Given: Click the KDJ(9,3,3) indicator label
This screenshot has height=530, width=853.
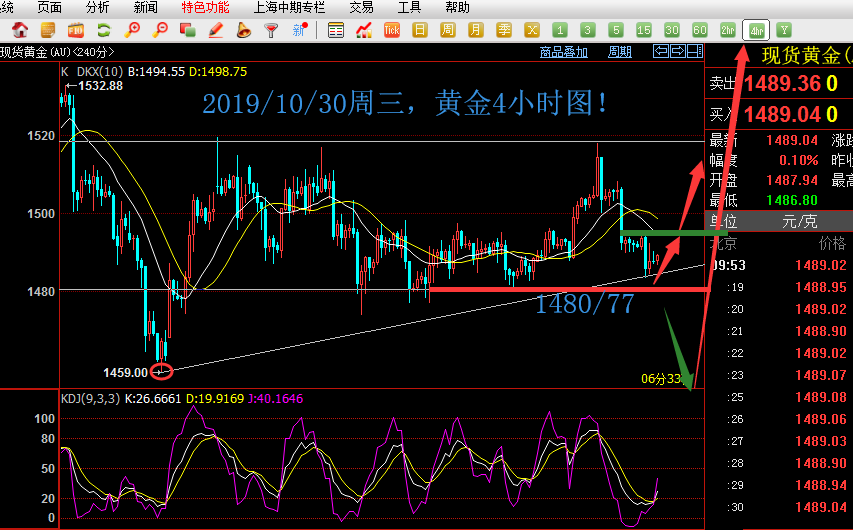Looking at the screenshot, I should click(90, 399).
